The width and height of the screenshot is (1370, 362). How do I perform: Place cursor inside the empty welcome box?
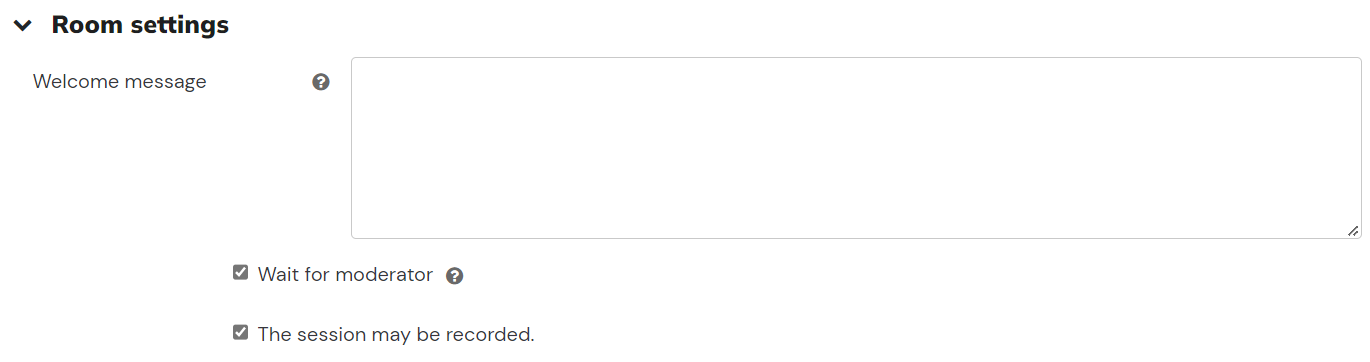856,148
